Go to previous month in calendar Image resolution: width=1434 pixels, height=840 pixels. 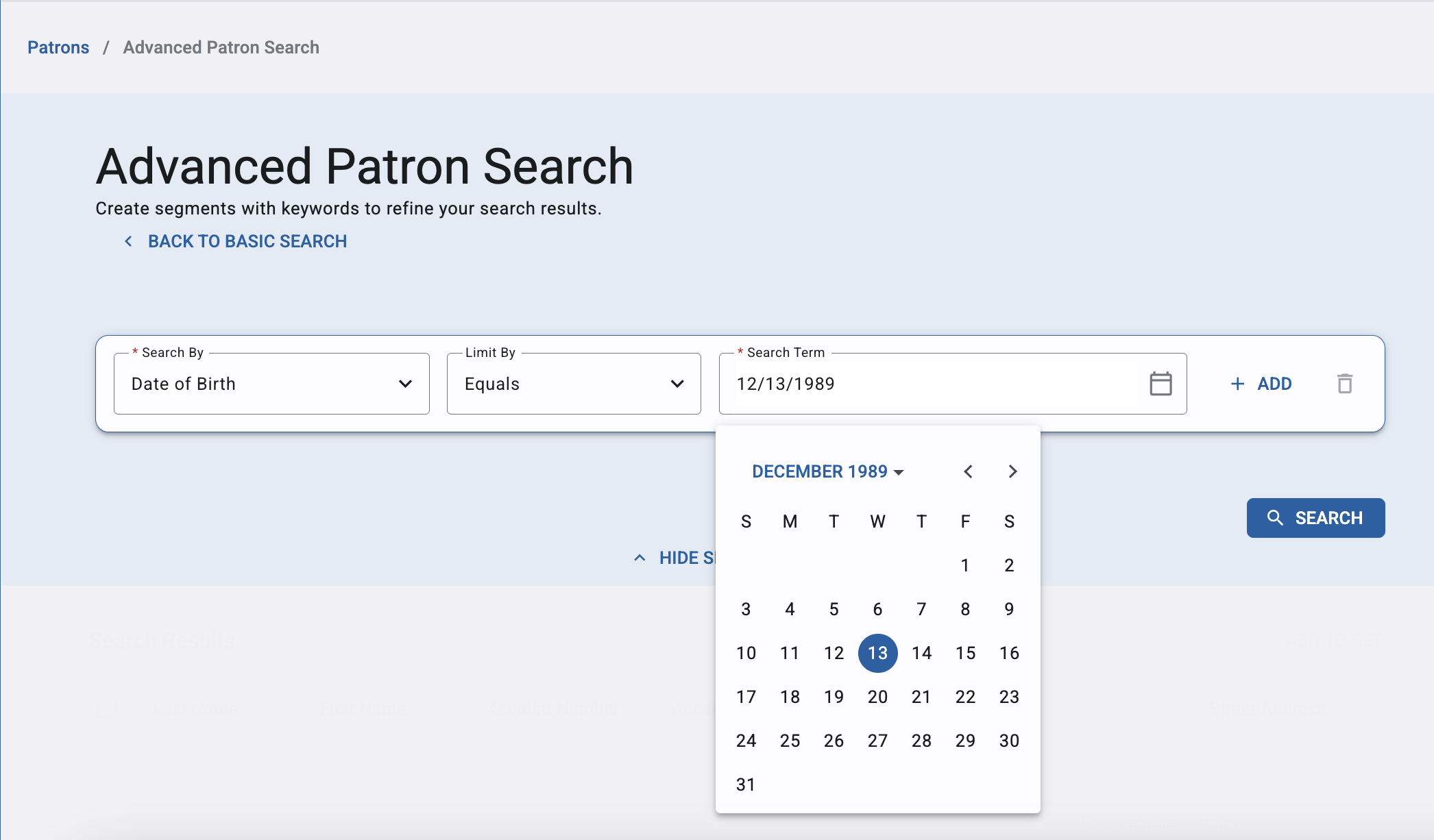[968, 471]
